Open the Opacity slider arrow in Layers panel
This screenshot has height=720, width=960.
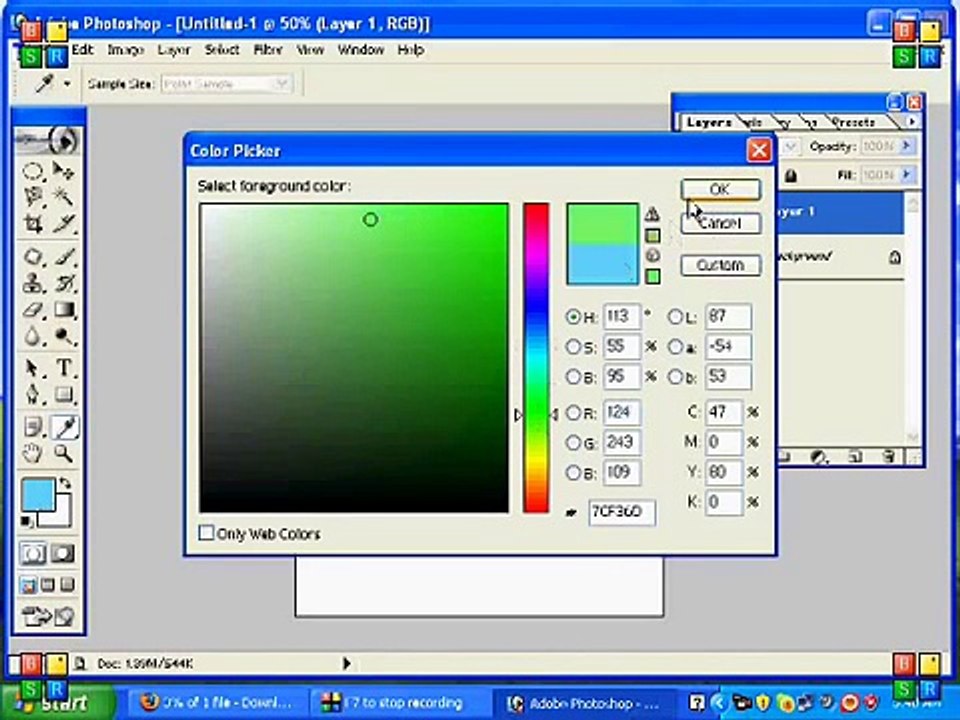coord(907,146)
